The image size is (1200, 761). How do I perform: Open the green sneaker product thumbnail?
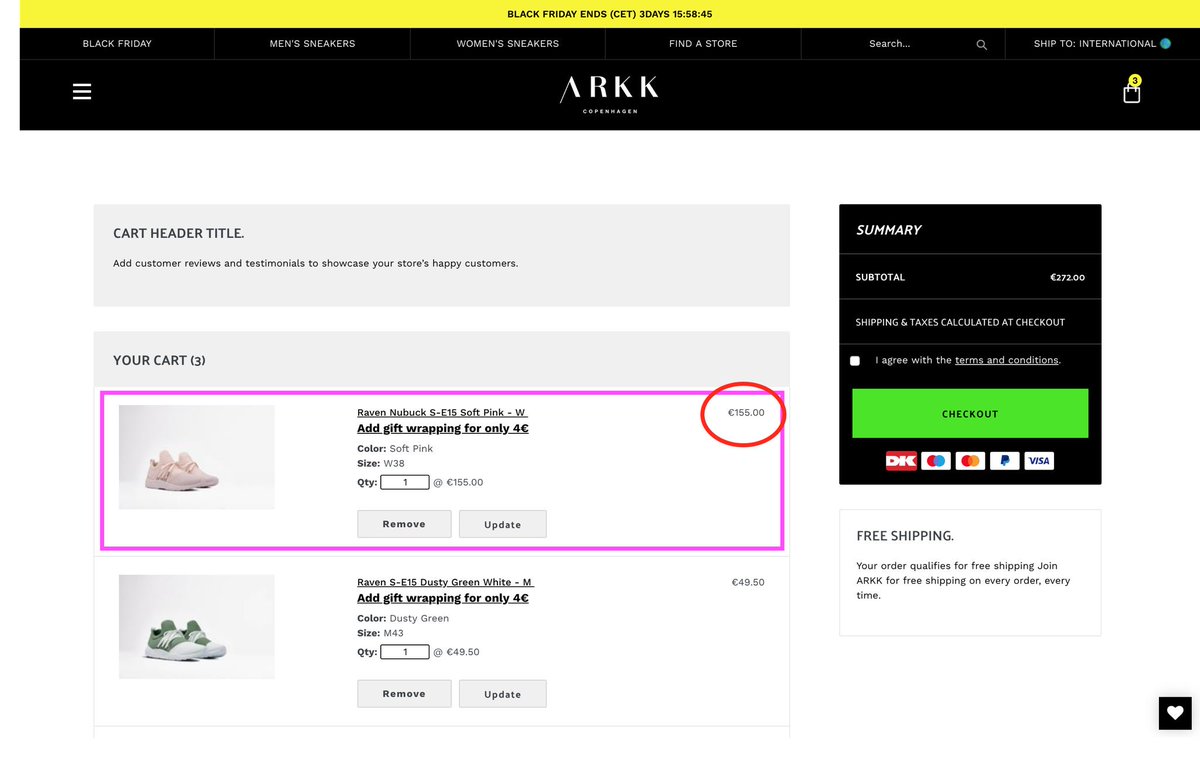point(196,627)
